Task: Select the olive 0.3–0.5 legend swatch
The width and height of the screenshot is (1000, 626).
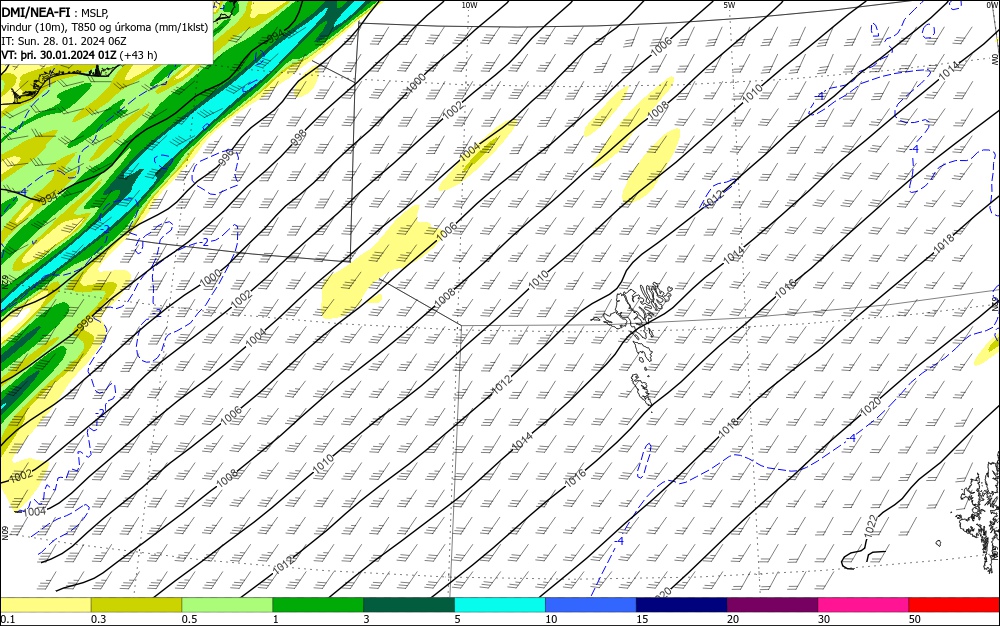Action: point(136,605)
